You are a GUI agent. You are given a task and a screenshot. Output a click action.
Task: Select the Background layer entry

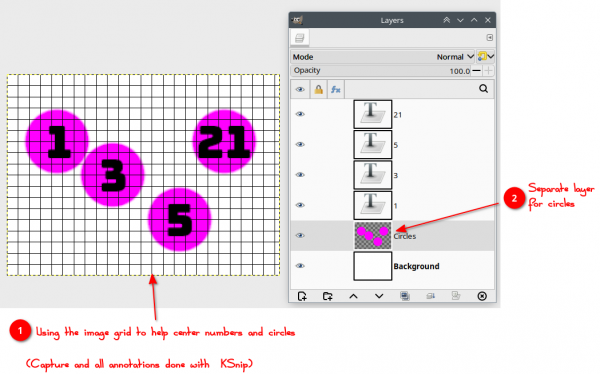coord(393,266)
